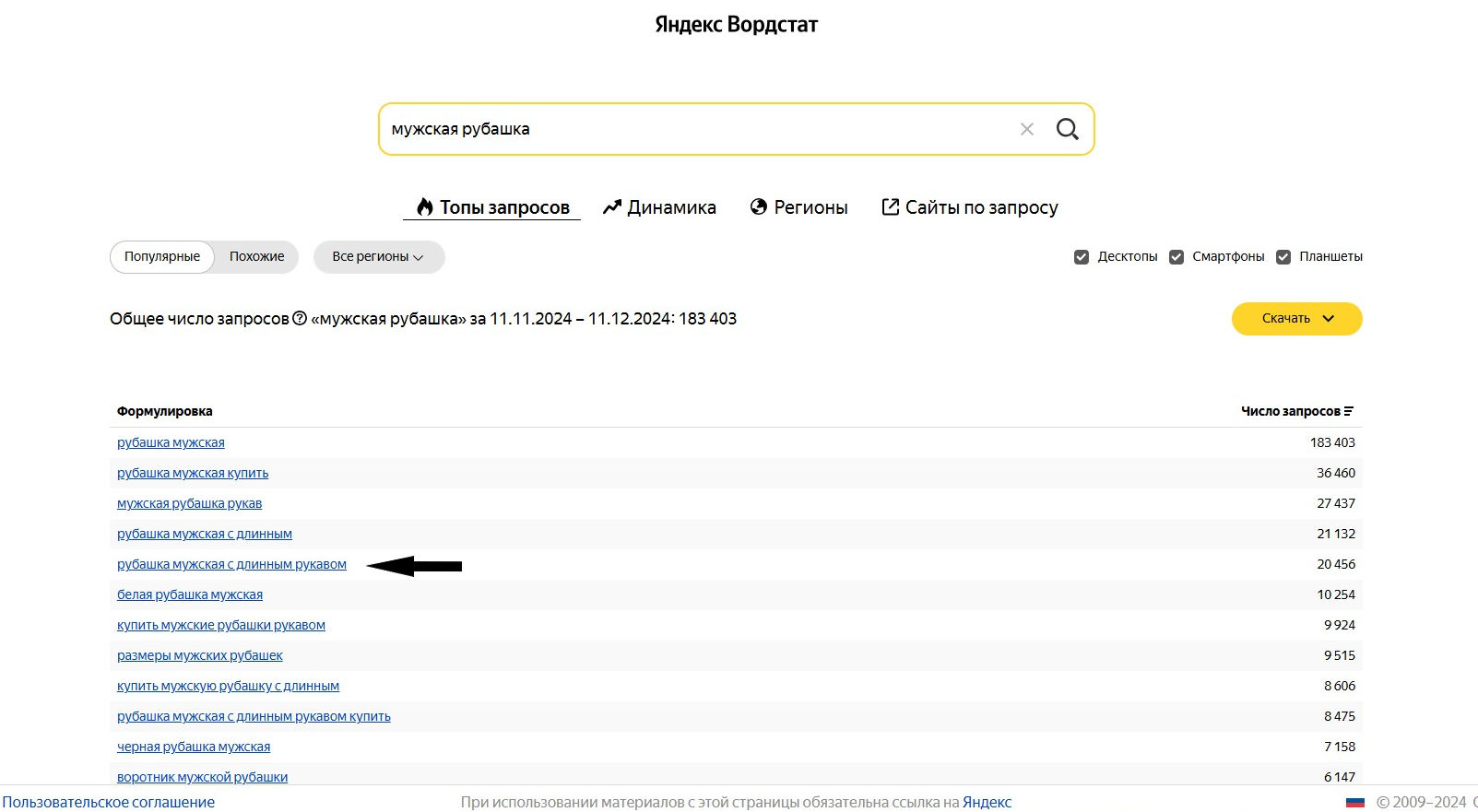Click the белая рубашка мужская link

point(190,594)
